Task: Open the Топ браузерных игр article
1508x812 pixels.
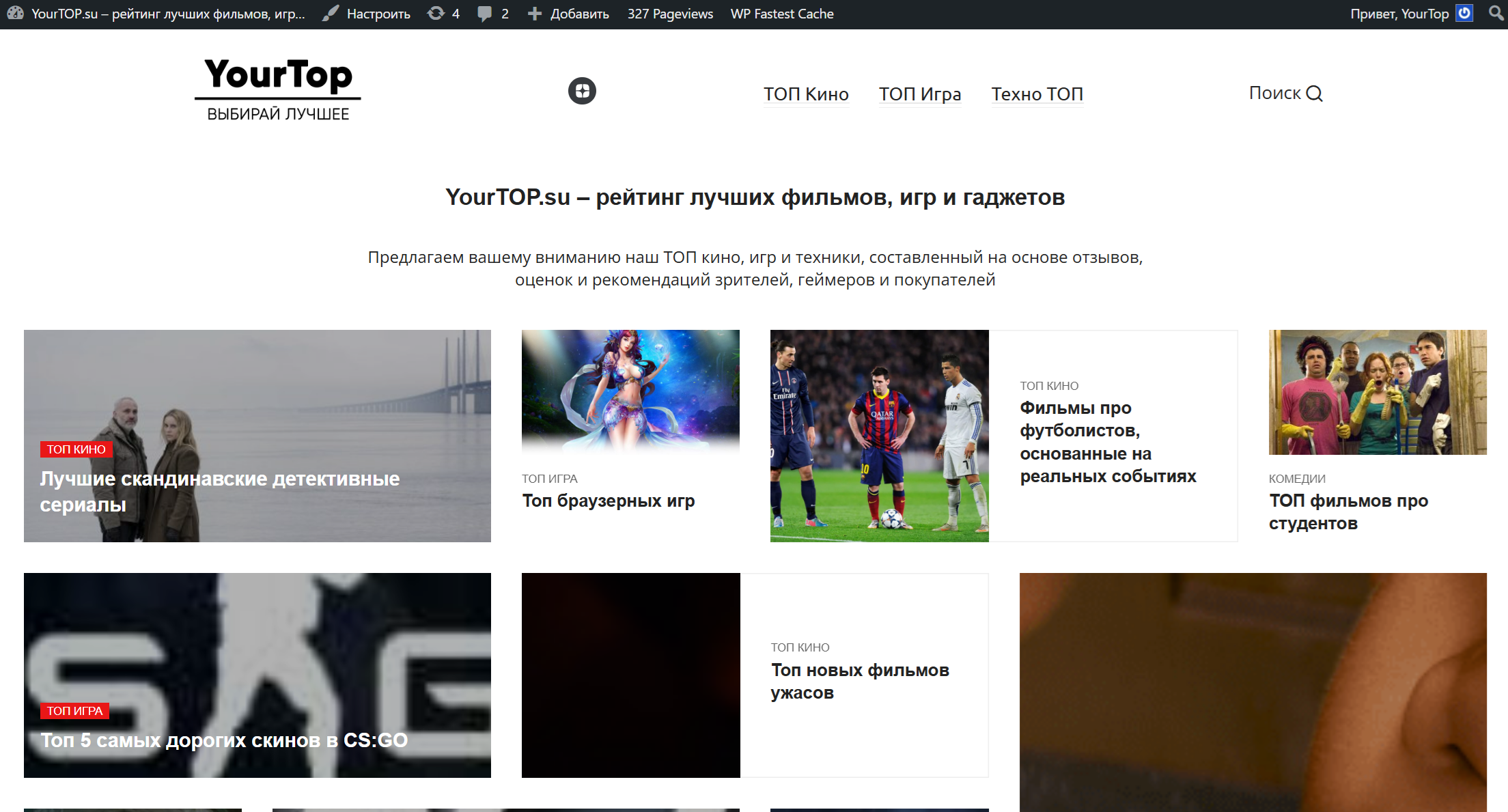Action: (609, 501)
